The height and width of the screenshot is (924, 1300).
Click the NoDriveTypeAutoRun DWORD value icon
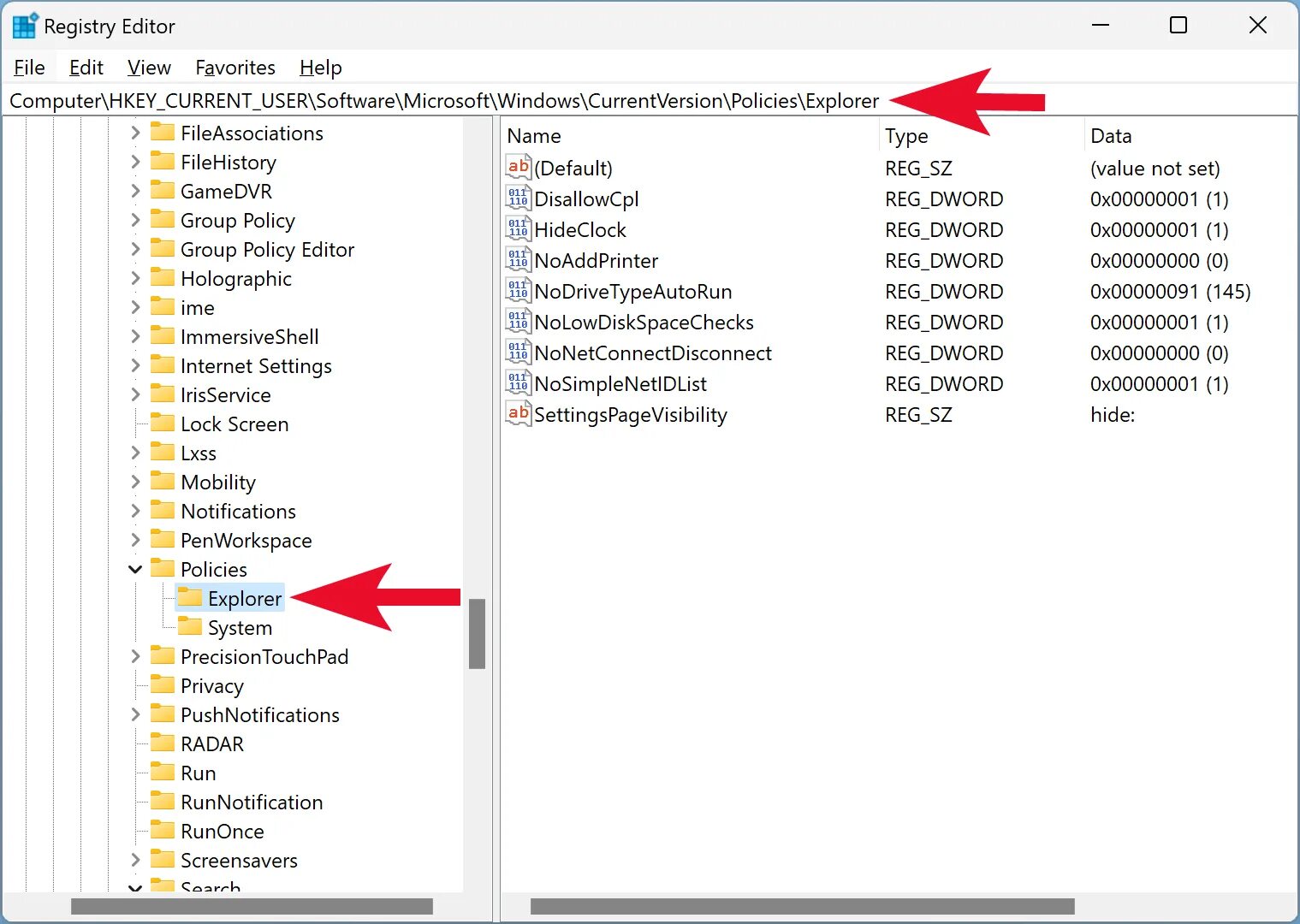pos(518,291)
